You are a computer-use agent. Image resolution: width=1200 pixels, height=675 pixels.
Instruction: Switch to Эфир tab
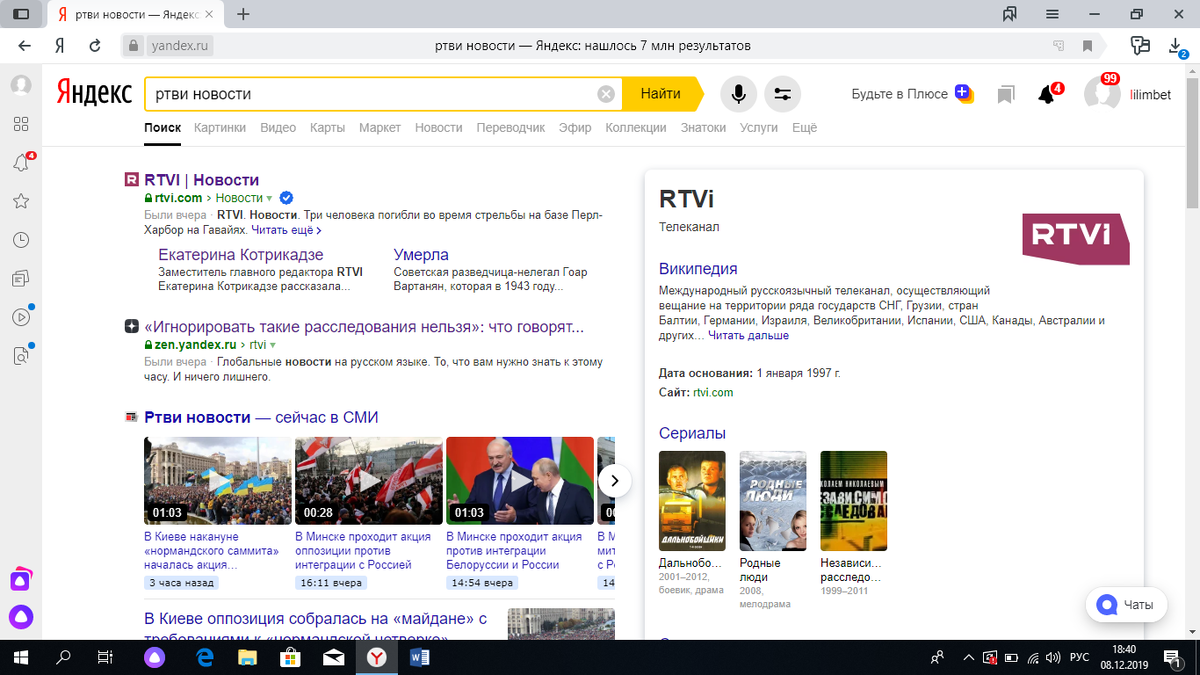[575, 128]
